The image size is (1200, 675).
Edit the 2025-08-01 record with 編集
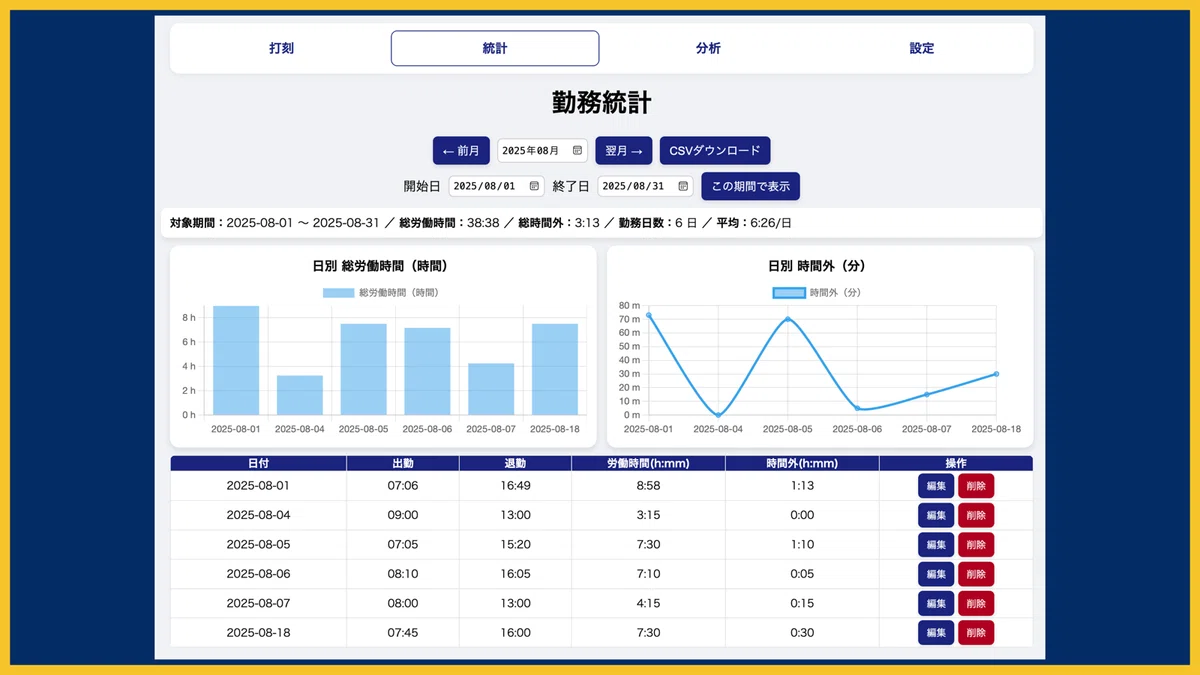tap(936, 486)
